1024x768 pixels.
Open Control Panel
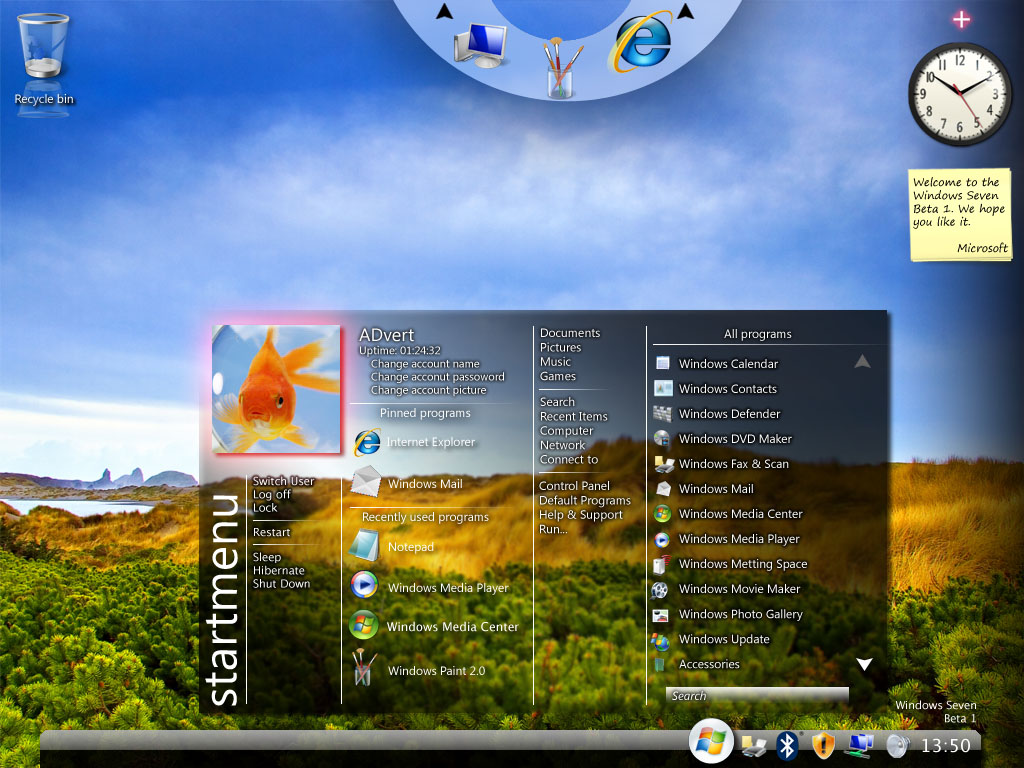(574, 486)
